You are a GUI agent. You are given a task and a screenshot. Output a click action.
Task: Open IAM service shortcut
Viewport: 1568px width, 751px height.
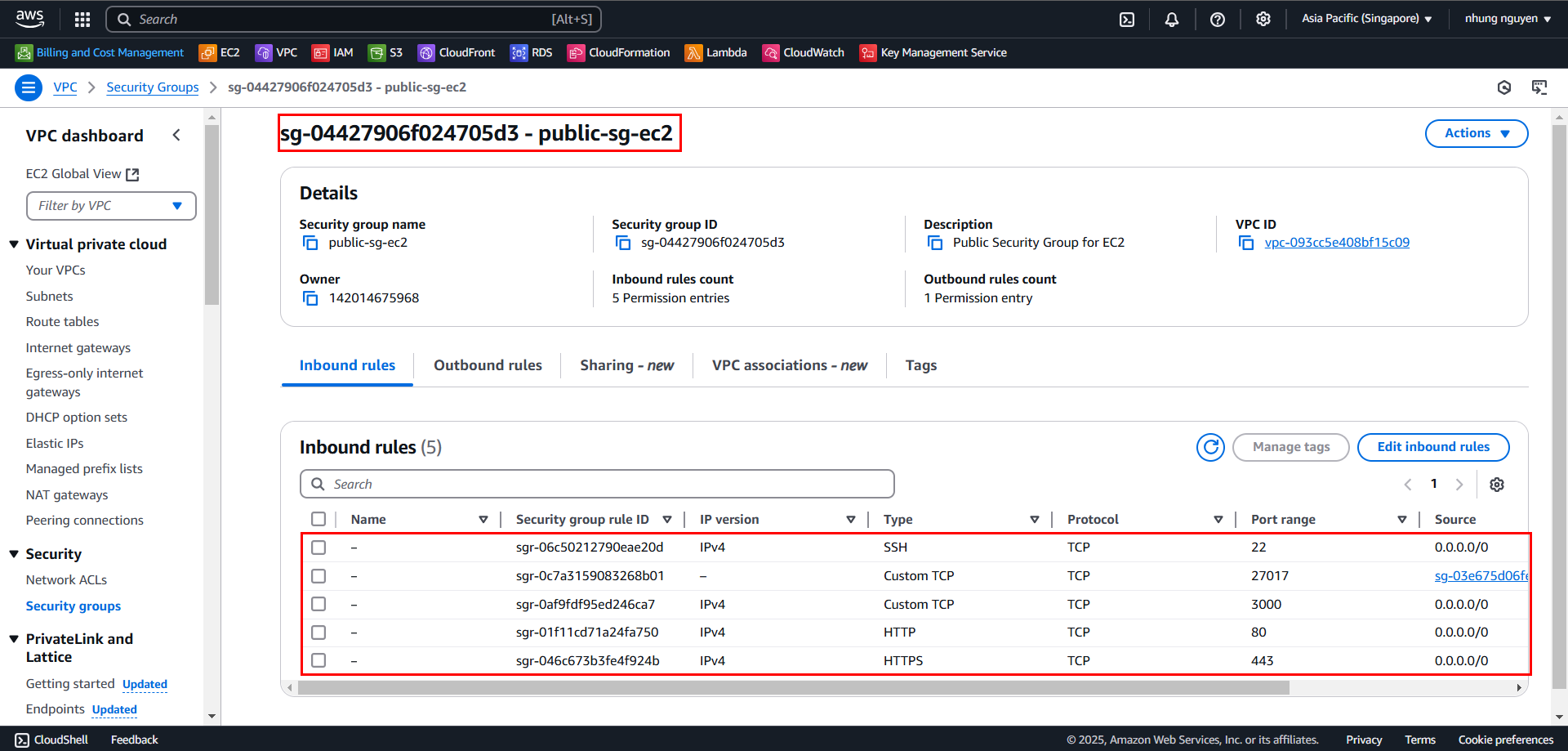point(333,52)
